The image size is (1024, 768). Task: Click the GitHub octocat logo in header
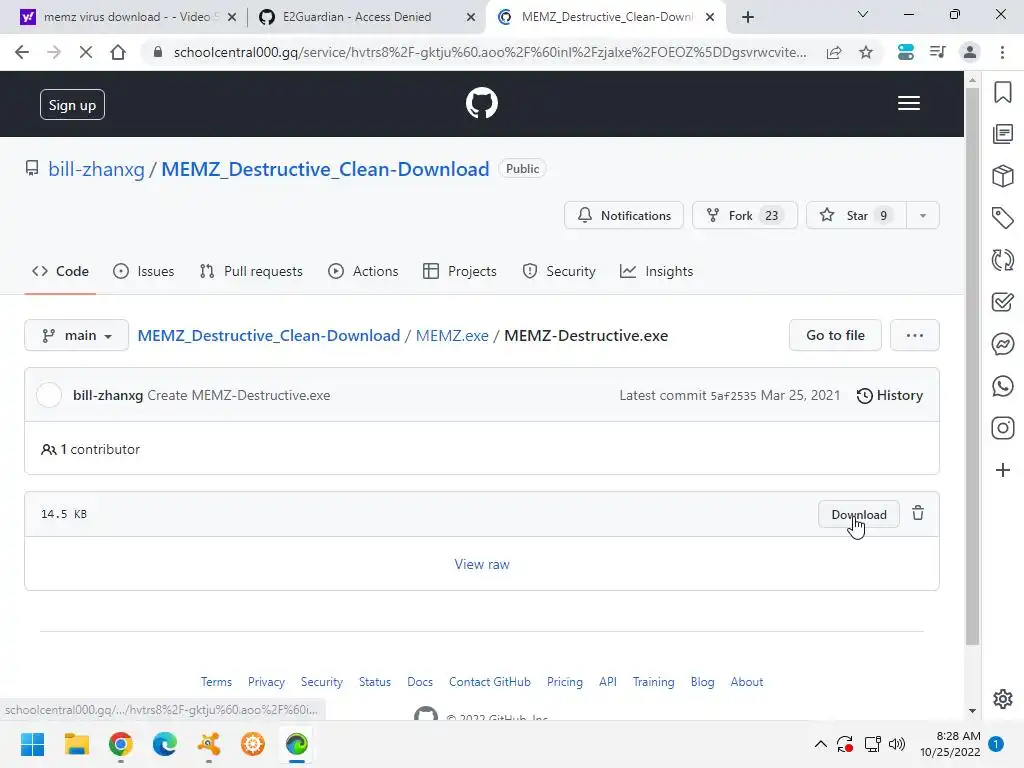pos(482,103)
